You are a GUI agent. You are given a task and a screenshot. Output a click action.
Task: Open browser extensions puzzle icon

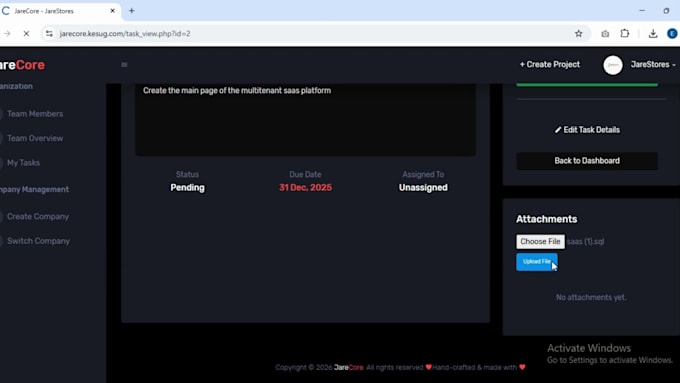pos(624,33)
